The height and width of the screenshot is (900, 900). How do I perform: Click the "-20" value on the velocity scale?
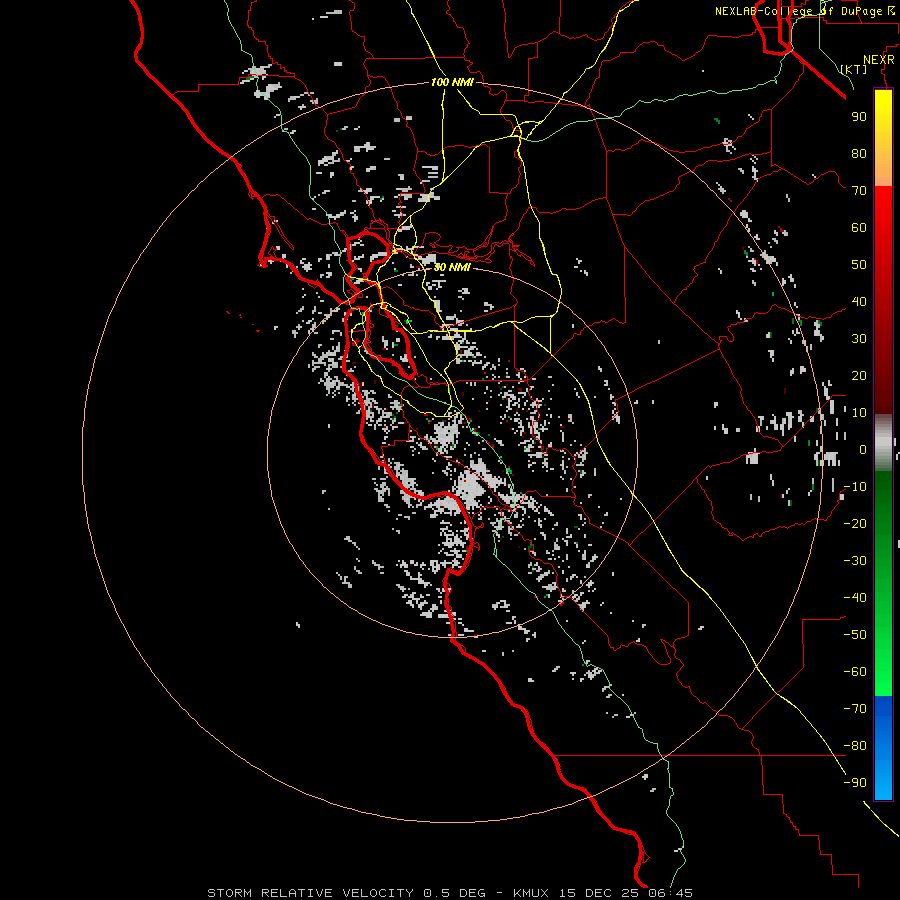coord(855,523)
